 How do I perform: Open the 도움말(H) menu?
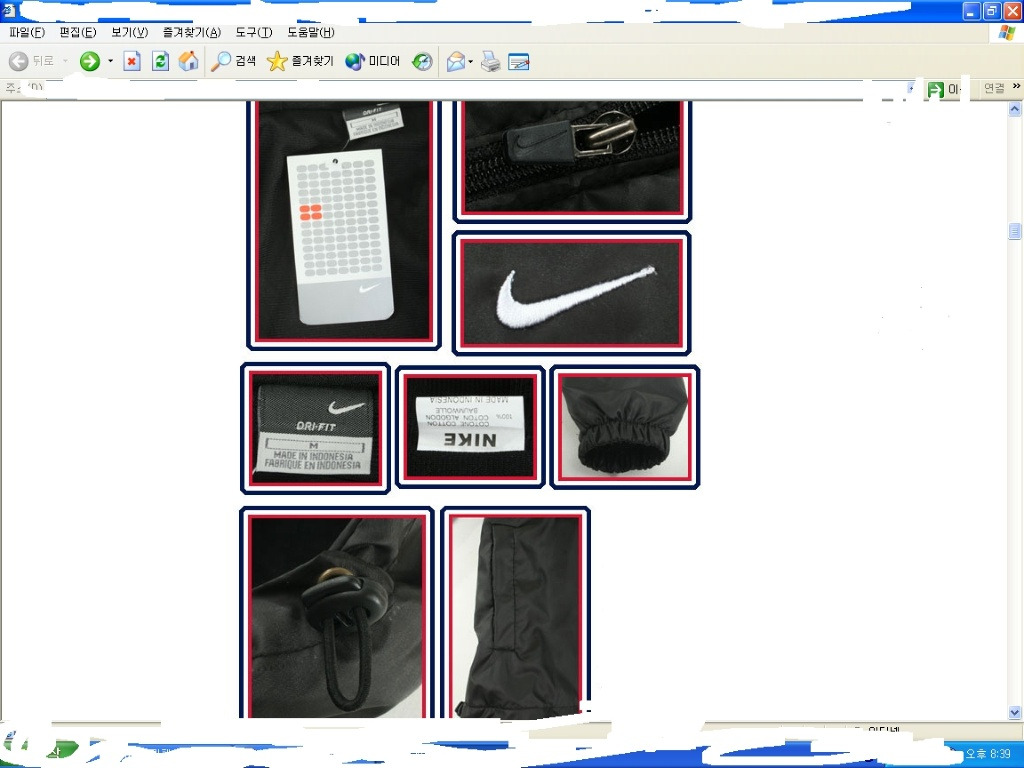(311, 32)
